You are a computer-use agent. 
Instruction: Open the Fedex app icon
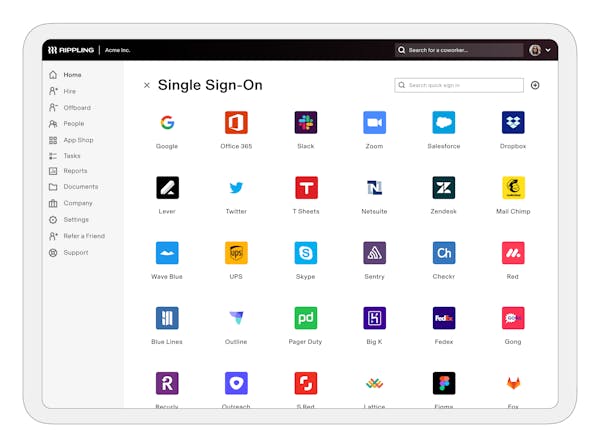pyautogui.click(x=444, y=318)
